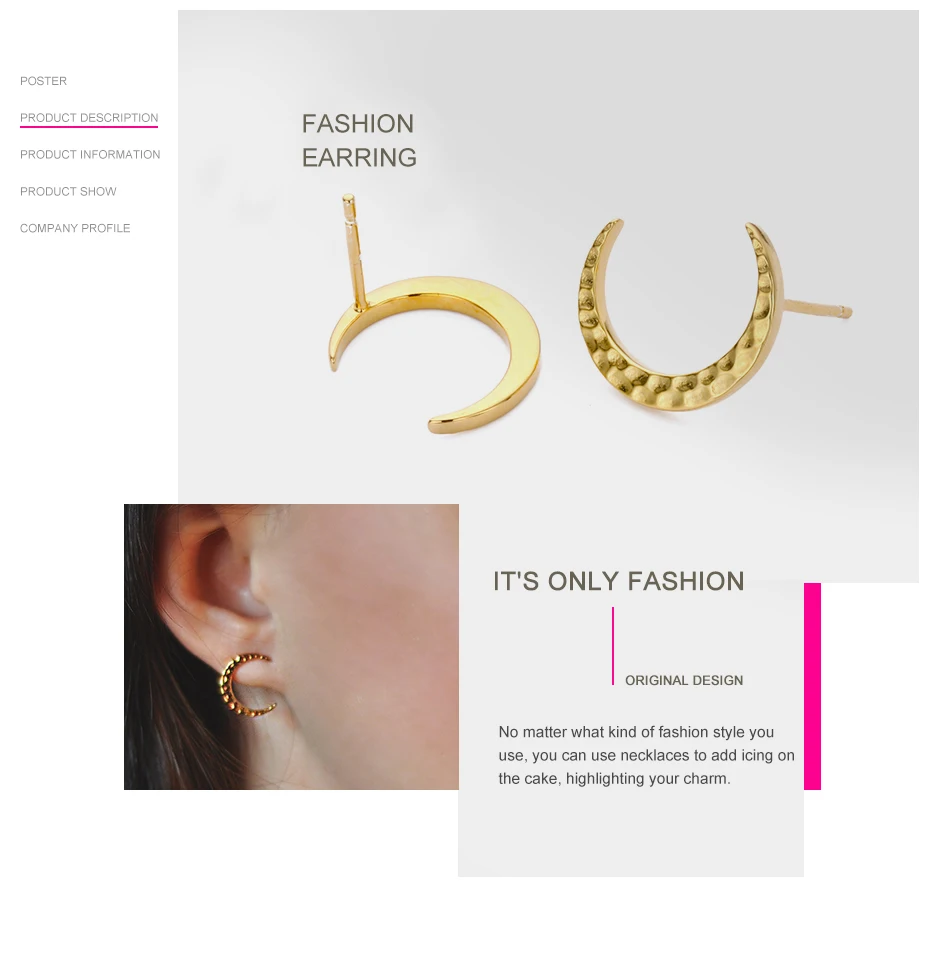Open the PRODUCT SHOW section

[68, 192]
